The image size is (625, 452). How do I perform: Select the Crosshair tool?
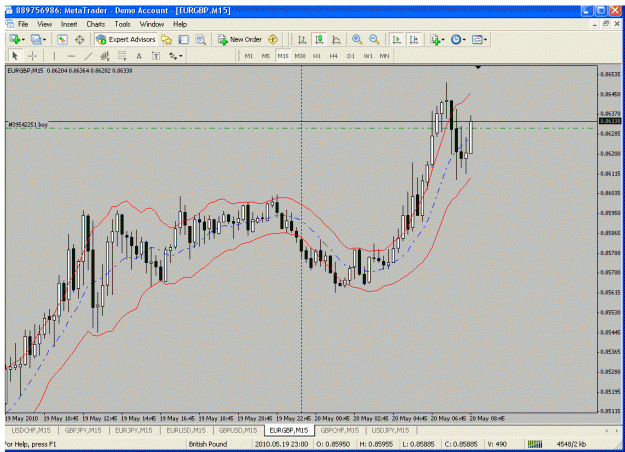(32, 56)
